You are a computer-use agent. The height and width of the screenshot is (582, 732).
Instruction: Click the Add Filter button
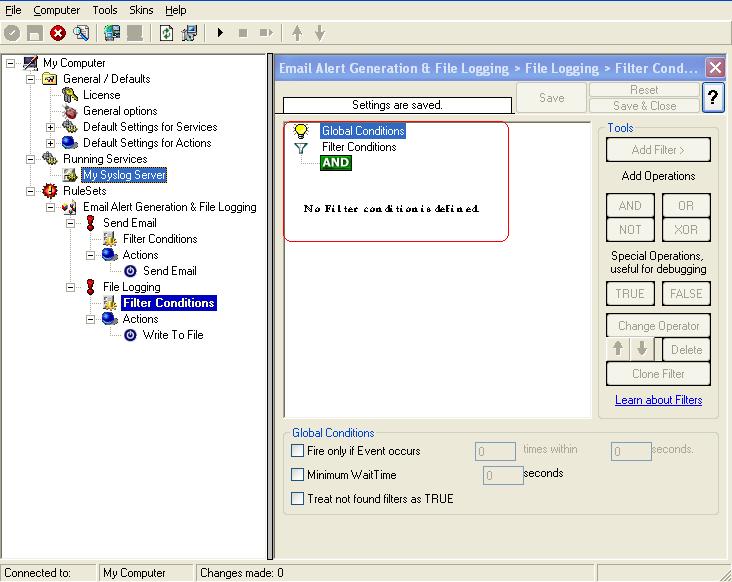click(658, 150)
